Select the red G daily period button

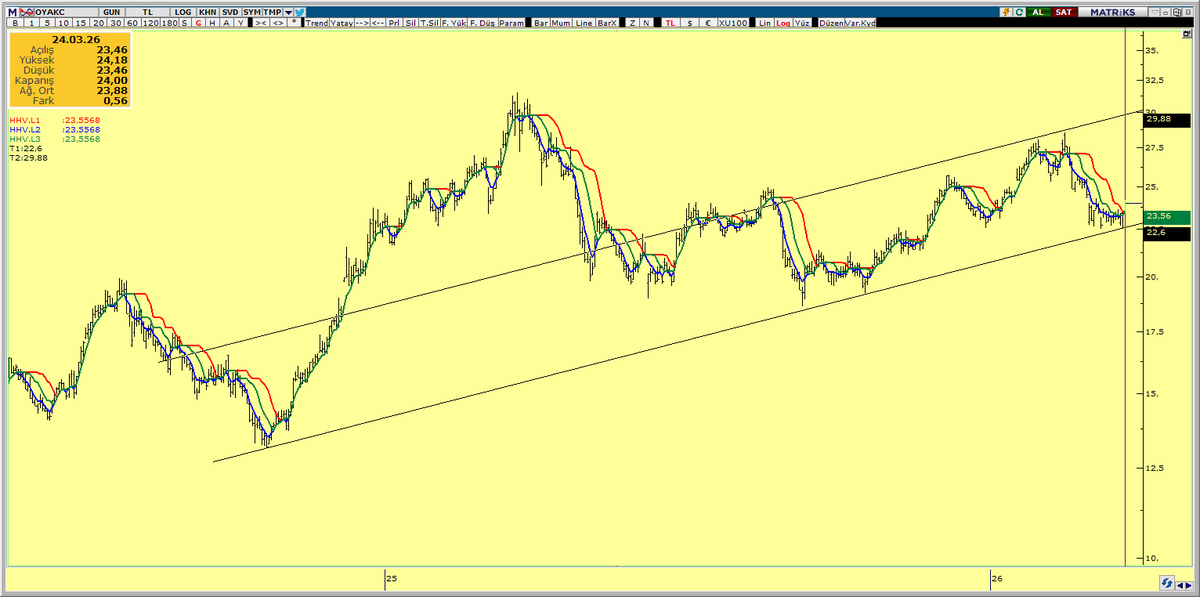tap(198, 23)
